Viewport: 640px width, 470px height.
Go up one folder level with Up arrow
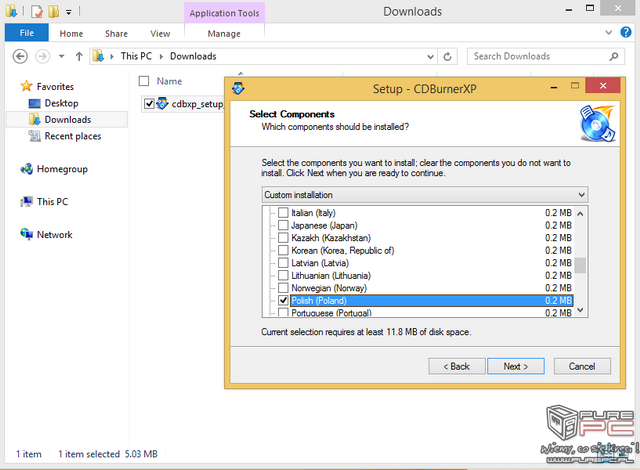pos(79,56)
